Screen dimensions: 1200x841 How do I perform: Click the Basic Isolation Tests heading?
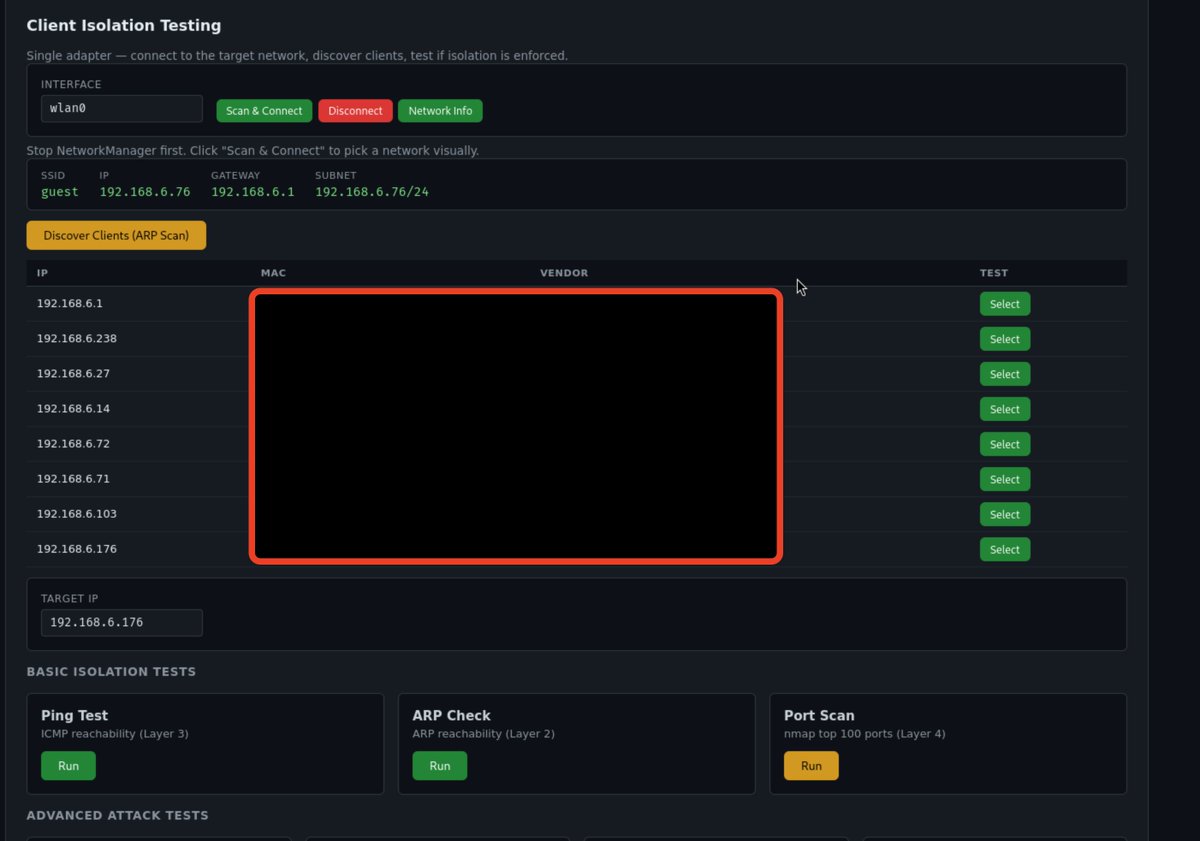pos(111,672)
